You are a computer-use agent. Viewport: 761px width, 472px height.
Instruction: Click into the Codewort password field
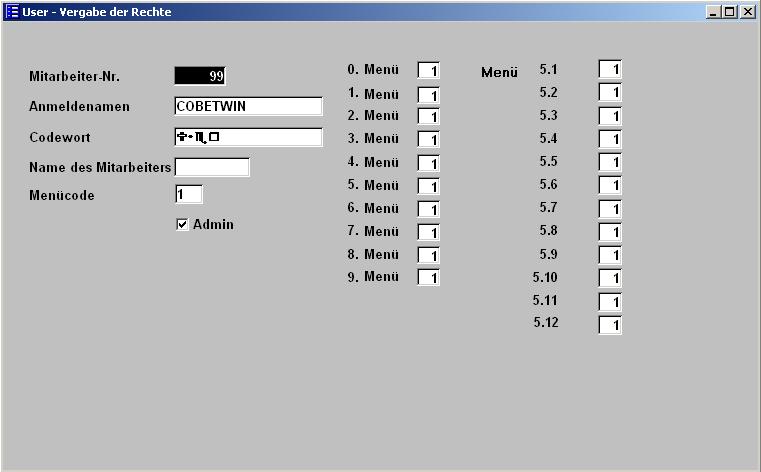248,137
